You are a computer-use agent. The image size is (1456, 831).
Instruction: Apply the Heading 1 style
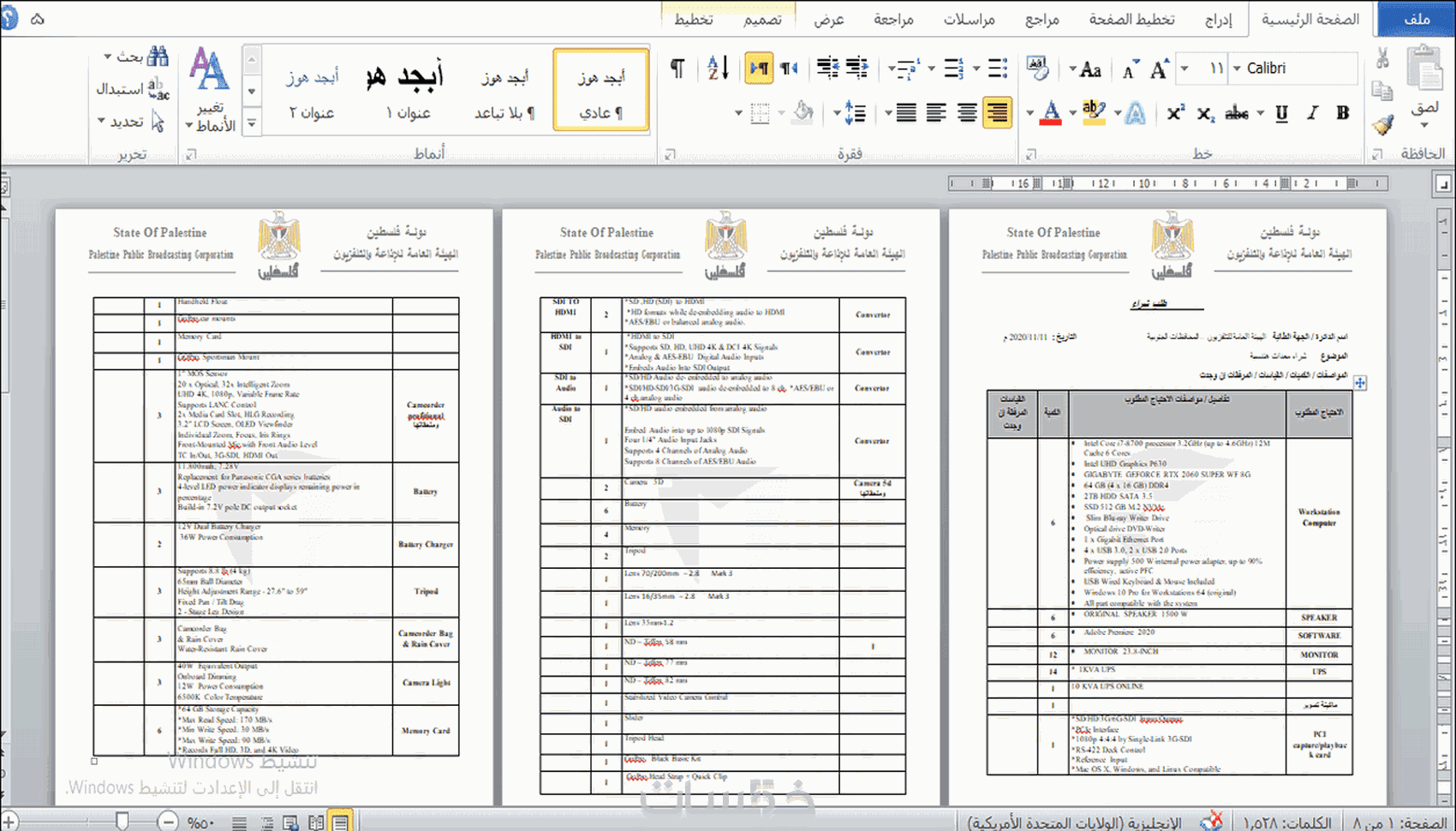click(406, 90)
